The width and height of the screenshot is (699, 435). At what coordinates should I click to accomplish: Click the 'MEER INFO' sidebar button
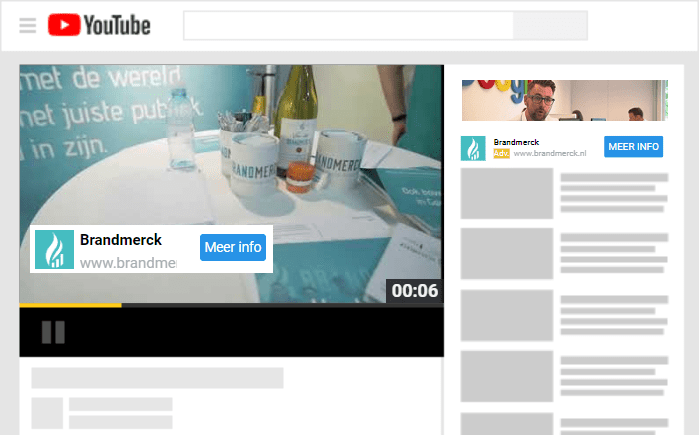633,147
